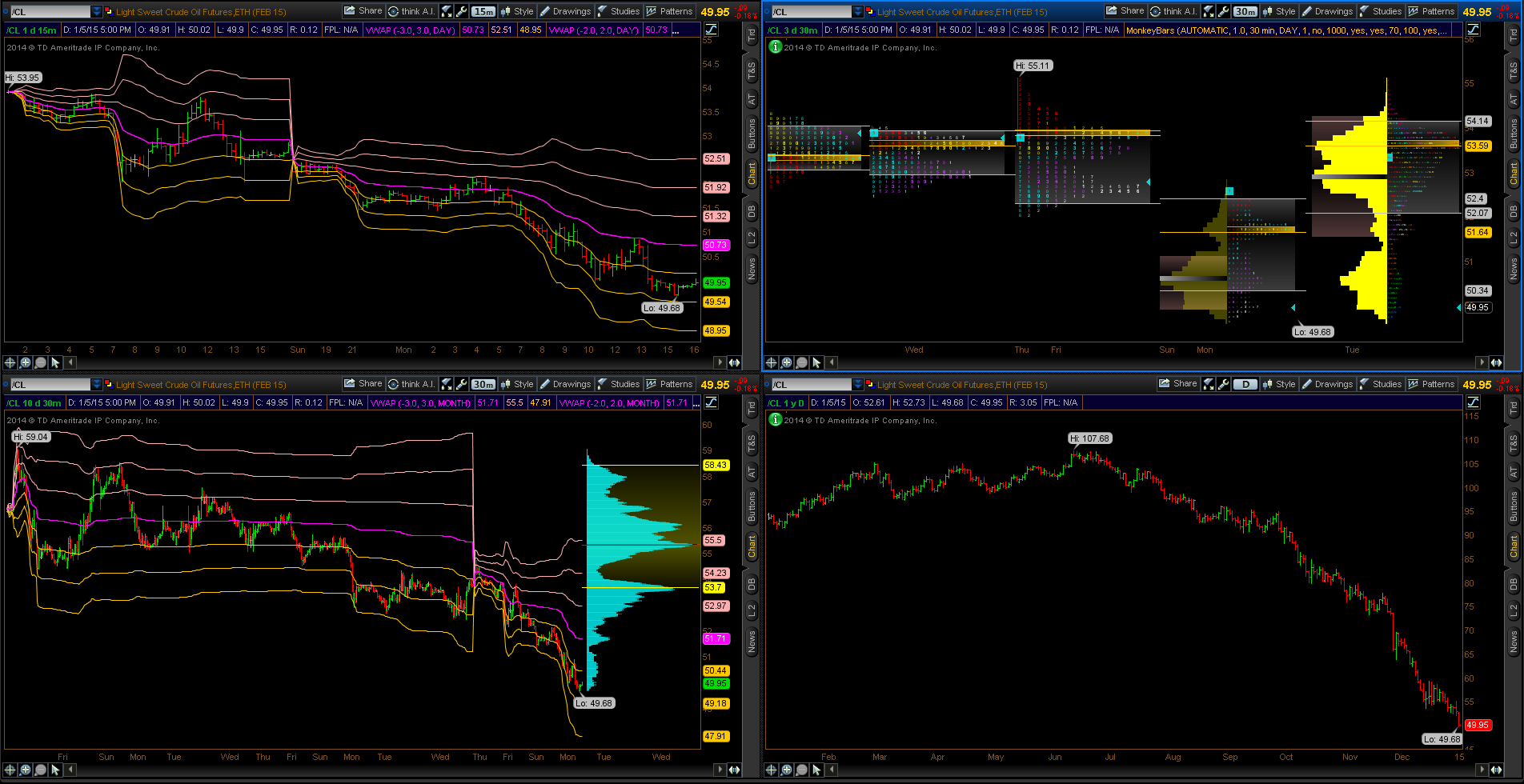Open the symbol dropdown arrow in MonkeyBars chart
Image resolution: width=1524 pixels, height=784 pixels.
(x=858, y=11)
